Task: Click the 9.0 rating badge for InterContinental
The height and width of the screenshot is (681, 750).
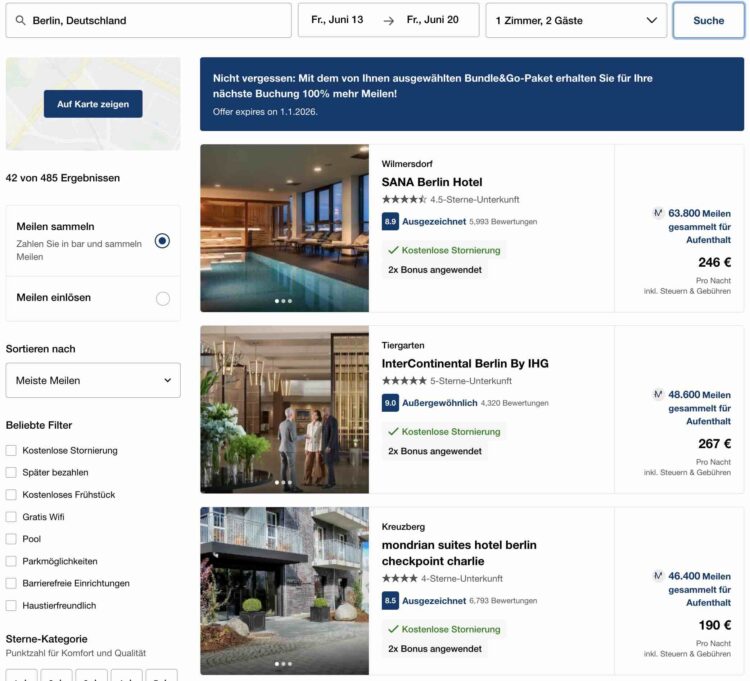Action: 390,403
